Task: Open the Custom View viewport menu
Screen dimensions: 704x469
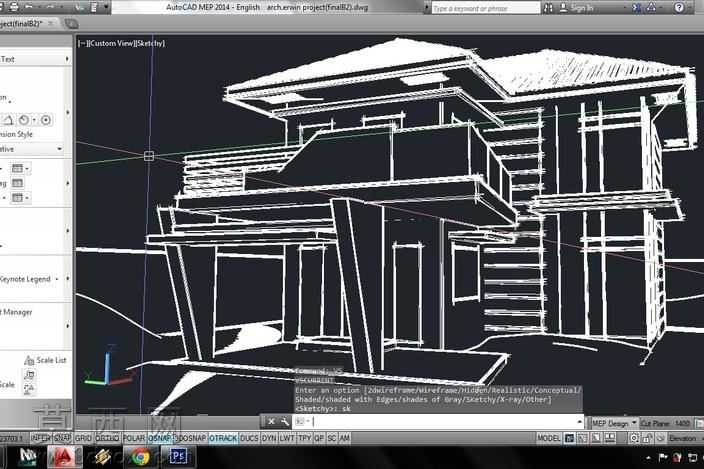Action: click(111, 43)
